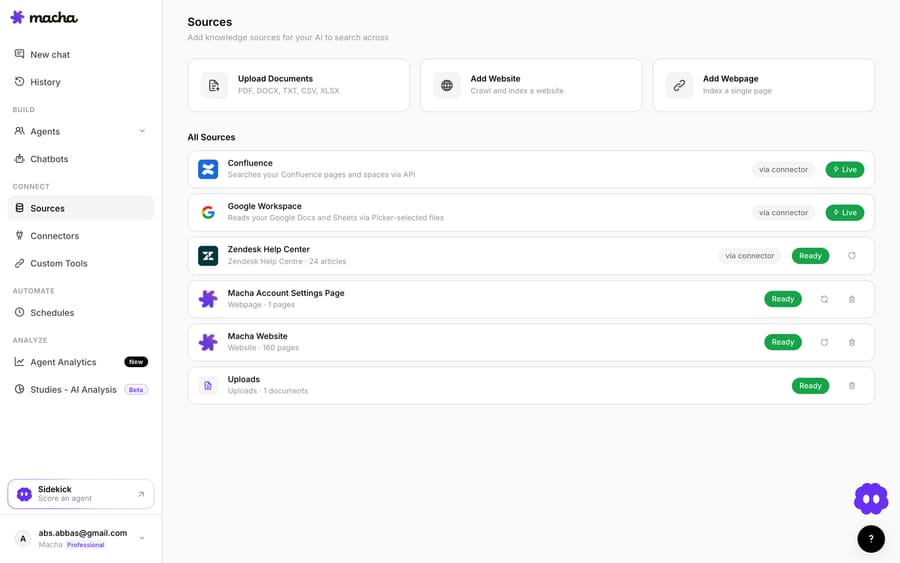Click the Sidekick arrow icon
The image size is (900, 563).
tap(141, 494)
